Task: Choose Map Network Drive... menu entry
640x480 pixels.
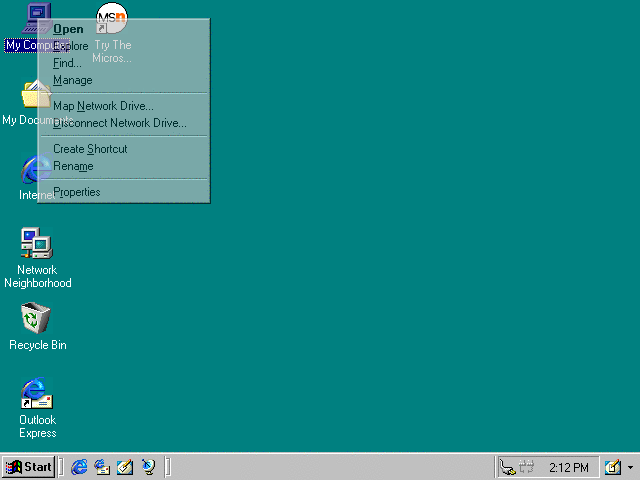Action: click(124, 106)
